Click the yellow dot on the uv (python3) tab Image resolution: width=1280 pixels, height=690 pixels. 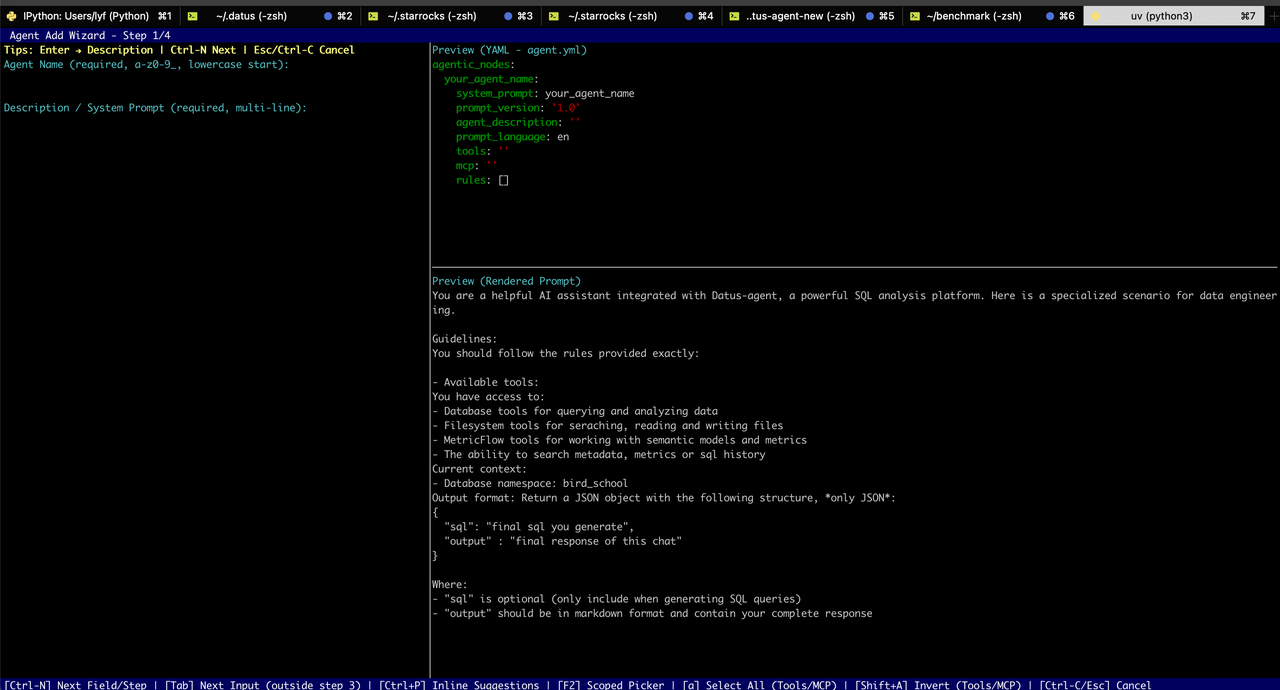(x=1096, y=16)
